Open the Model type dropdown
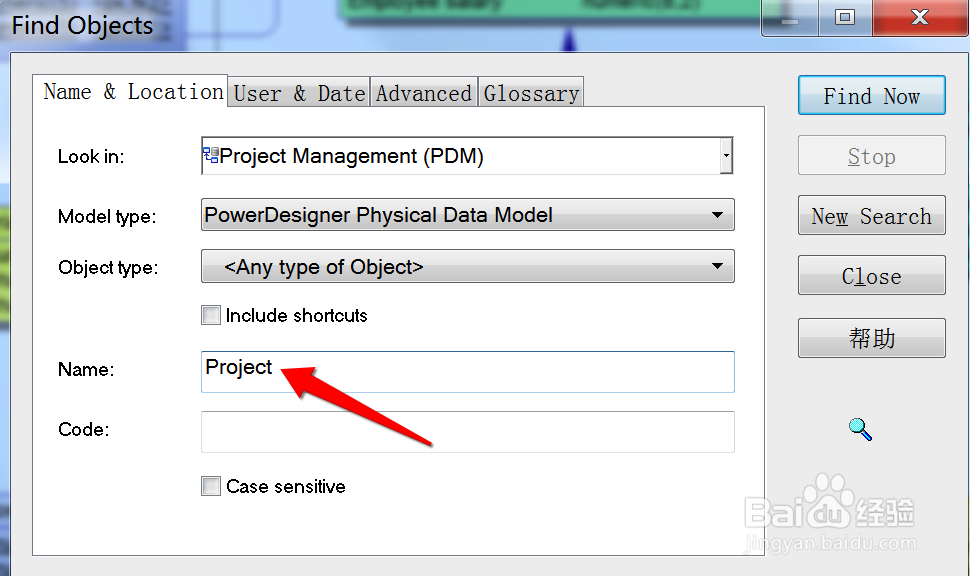Screen dimensions: 970x576 pos(468,215)
